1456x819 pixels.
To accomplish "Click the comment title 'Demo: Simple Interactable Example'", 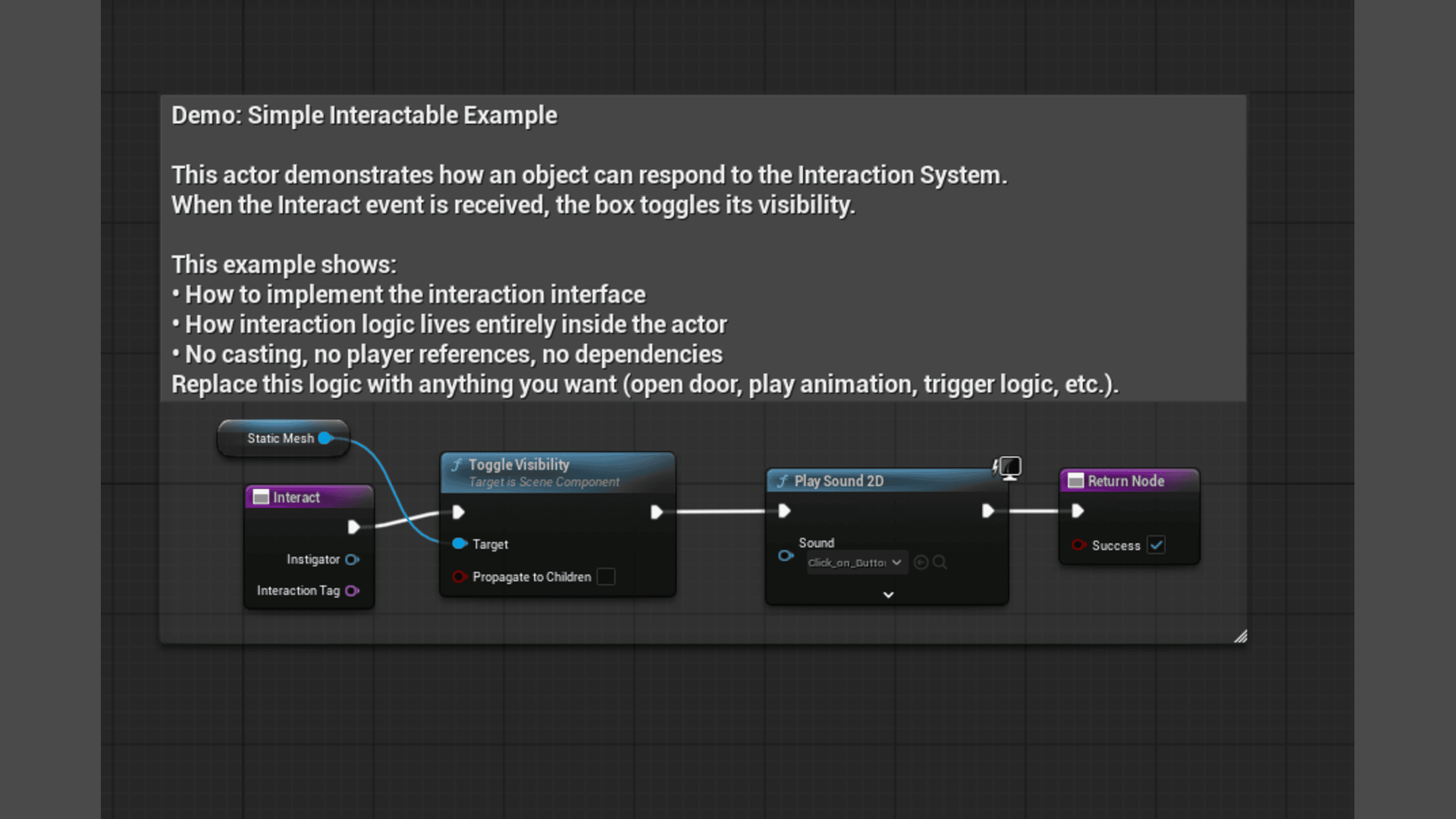I will (x=364, y=115).
